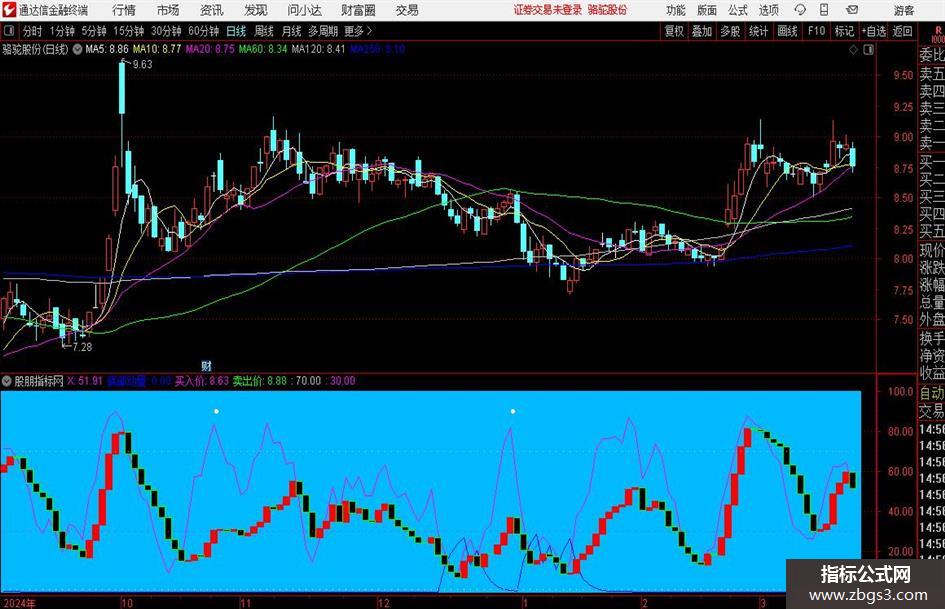Open the 选项 menu
945x609 pixels.
point(768,10)
